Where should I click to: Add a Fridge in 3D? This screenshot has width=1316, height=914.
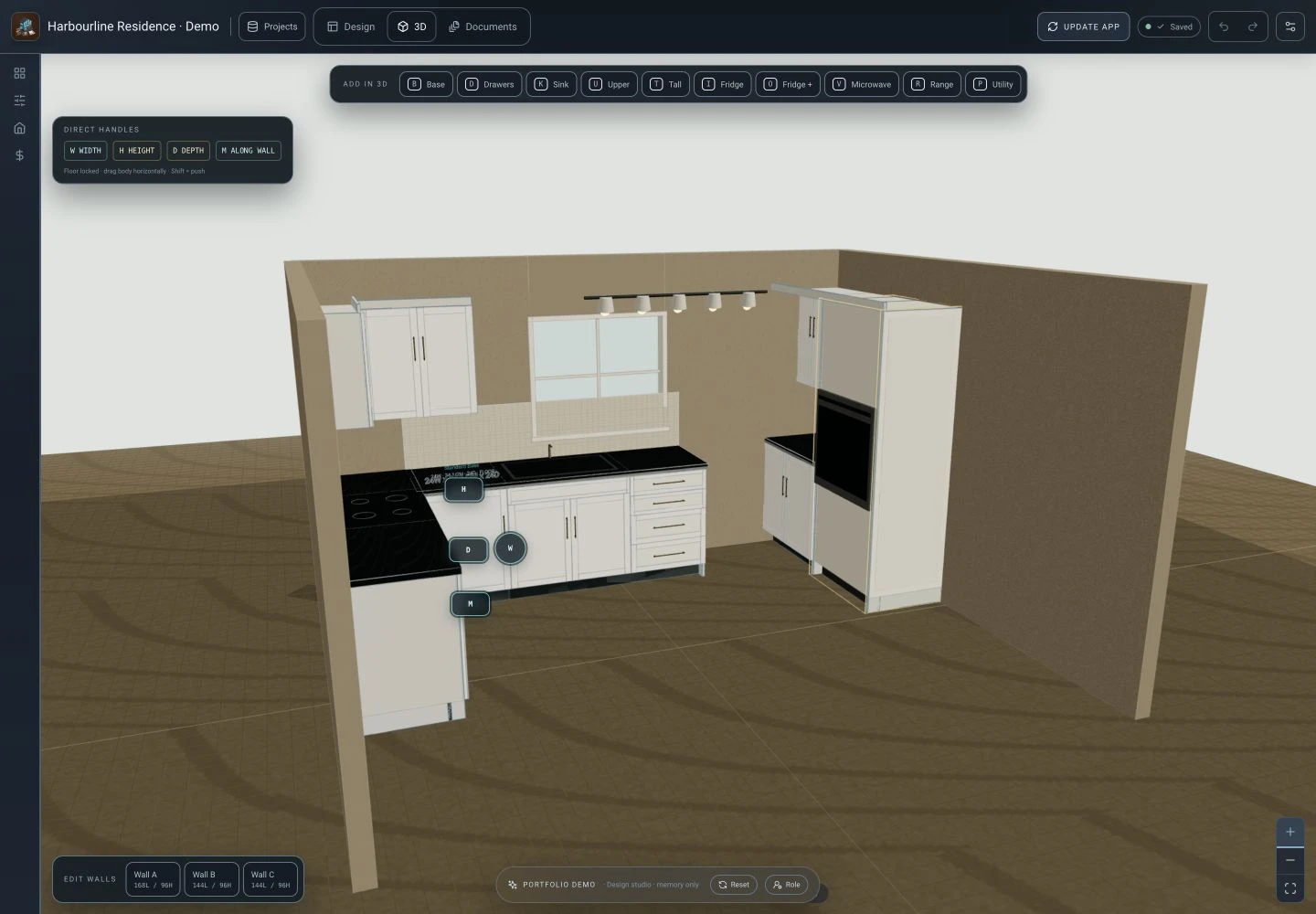[722, 84]
